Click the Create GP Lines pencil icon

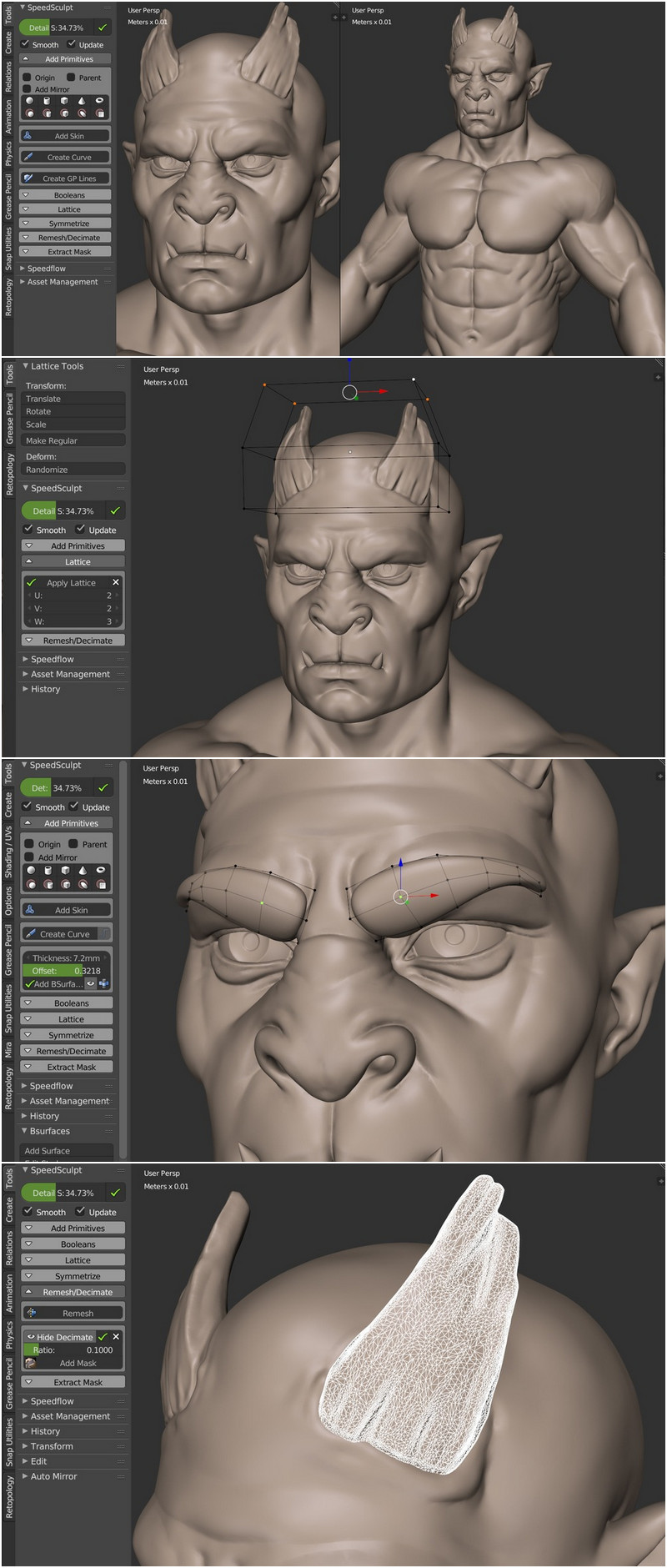28,178
